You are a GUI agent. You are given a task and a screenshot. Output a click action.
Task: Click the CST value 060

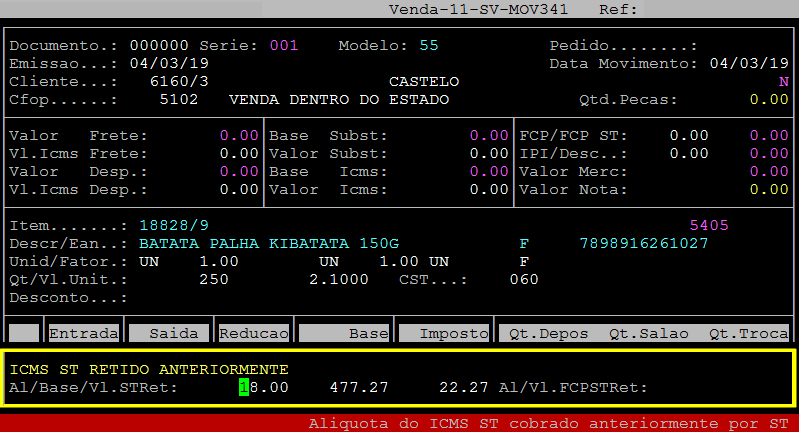[524, 279]
